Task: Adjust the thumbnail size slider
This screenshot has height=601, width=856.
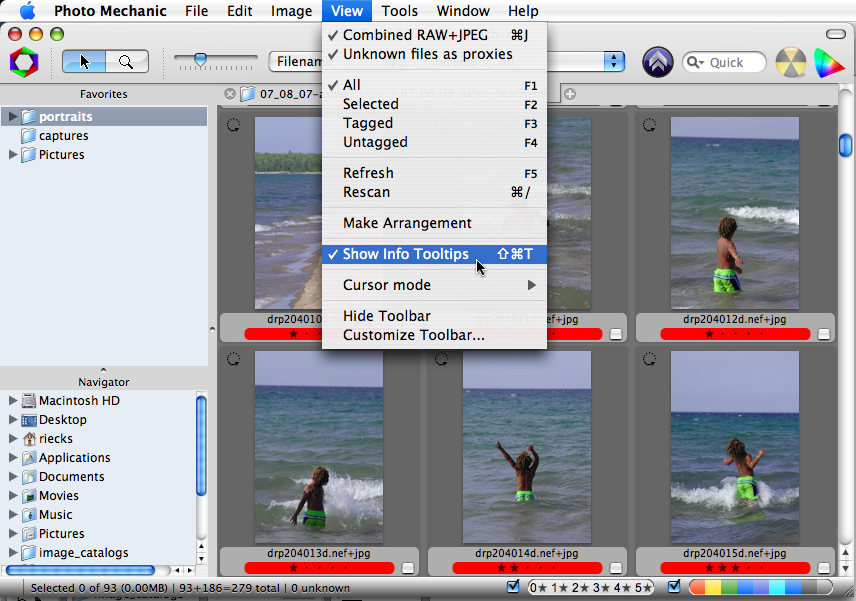Action: coord(200,61)
